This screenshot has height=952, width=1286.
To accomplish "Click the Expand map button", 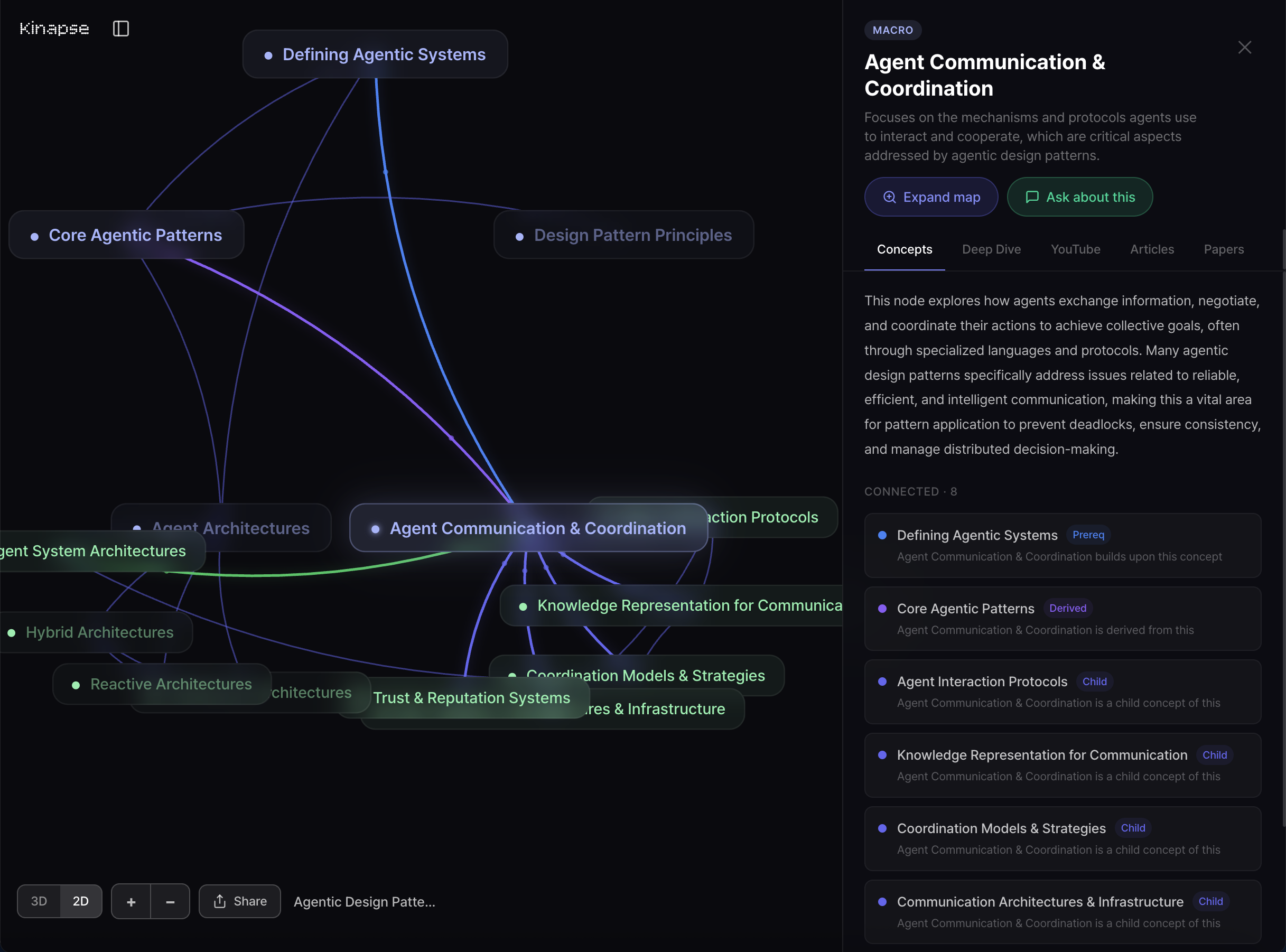I will (x=931, y=197).
